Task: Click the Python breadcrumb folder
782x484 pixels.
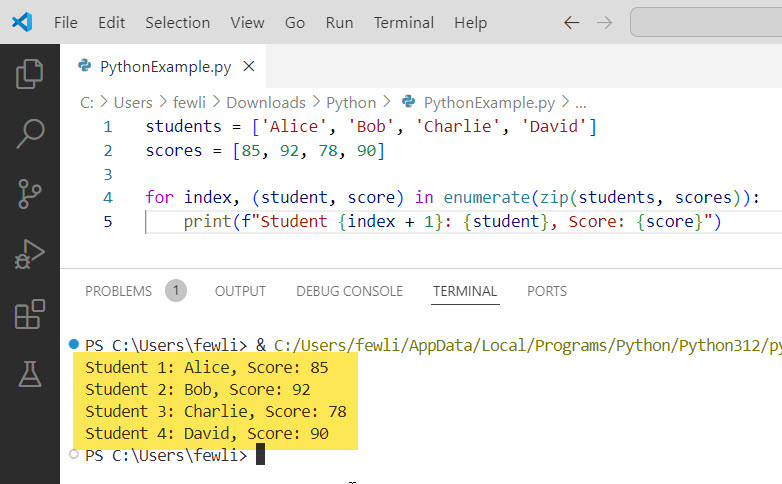Action: click(x=351, y=102)
